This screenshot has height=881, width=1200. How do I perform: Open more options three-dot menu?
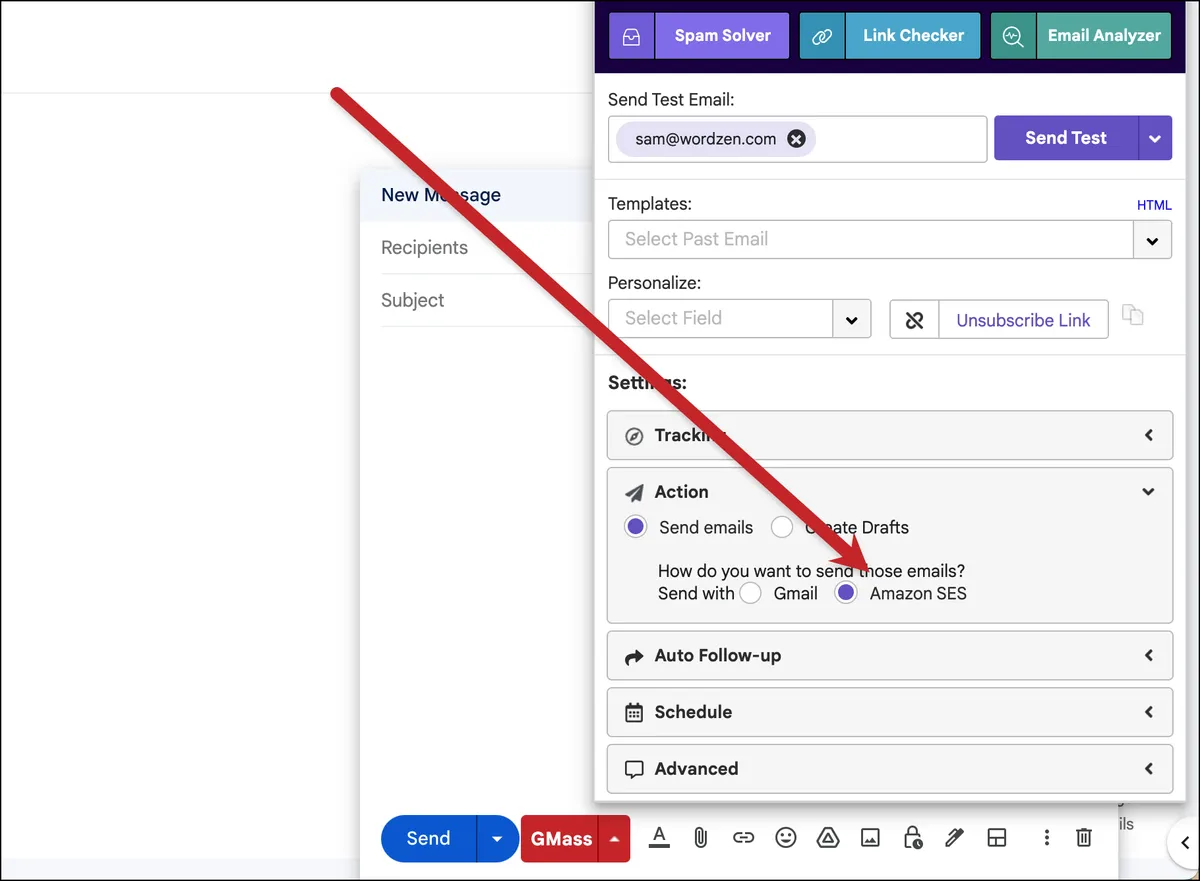[1046, 838]
